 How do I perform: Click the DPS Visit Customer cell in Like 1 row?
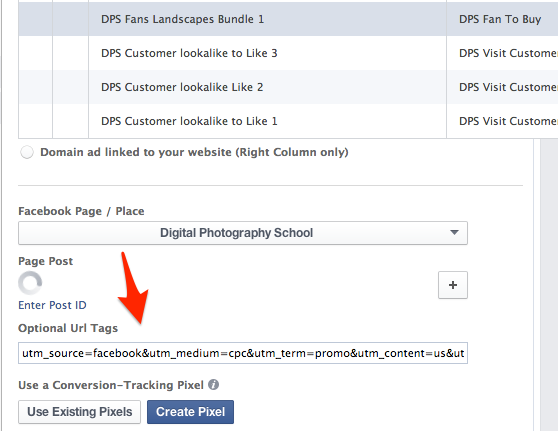(x=502, y=121)
